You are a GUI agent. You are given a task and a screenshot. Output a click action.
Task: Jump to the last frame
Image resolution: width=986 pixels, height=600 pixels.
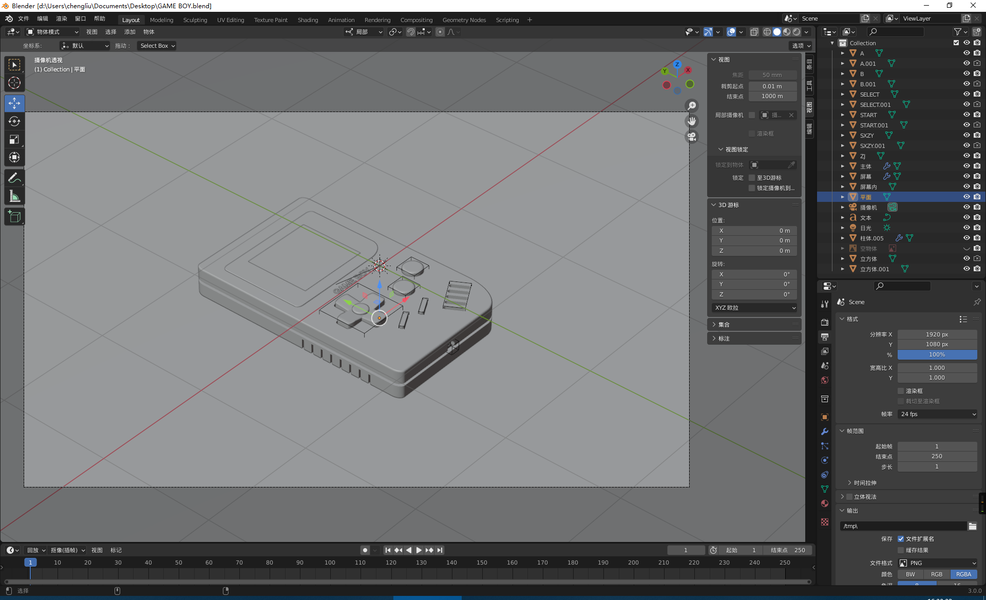click(440, 550)
